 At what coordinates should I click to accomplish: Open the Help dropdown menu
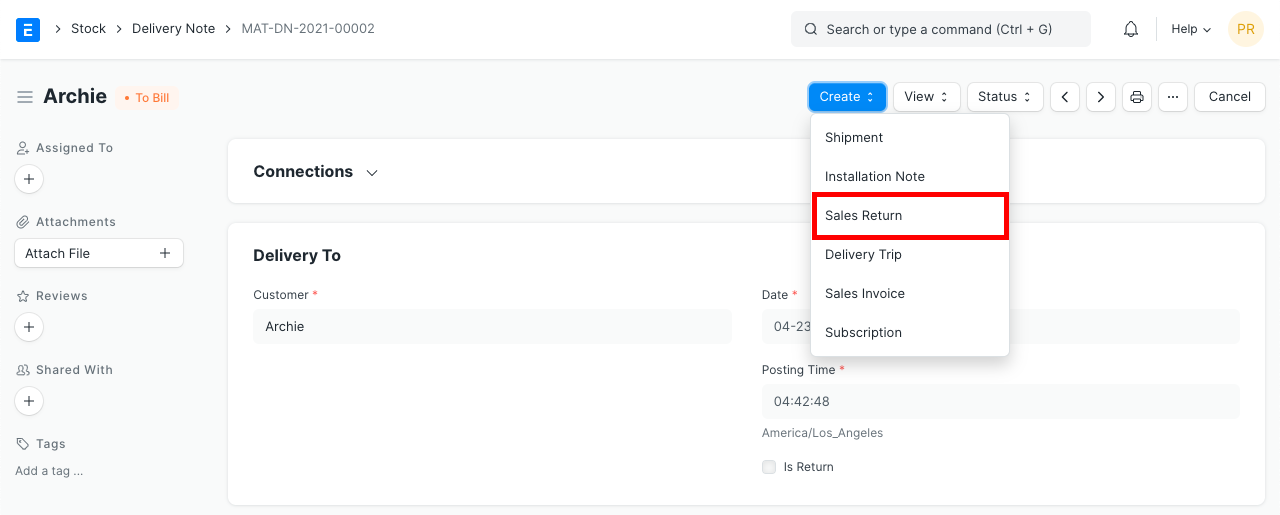point(1190,29)
